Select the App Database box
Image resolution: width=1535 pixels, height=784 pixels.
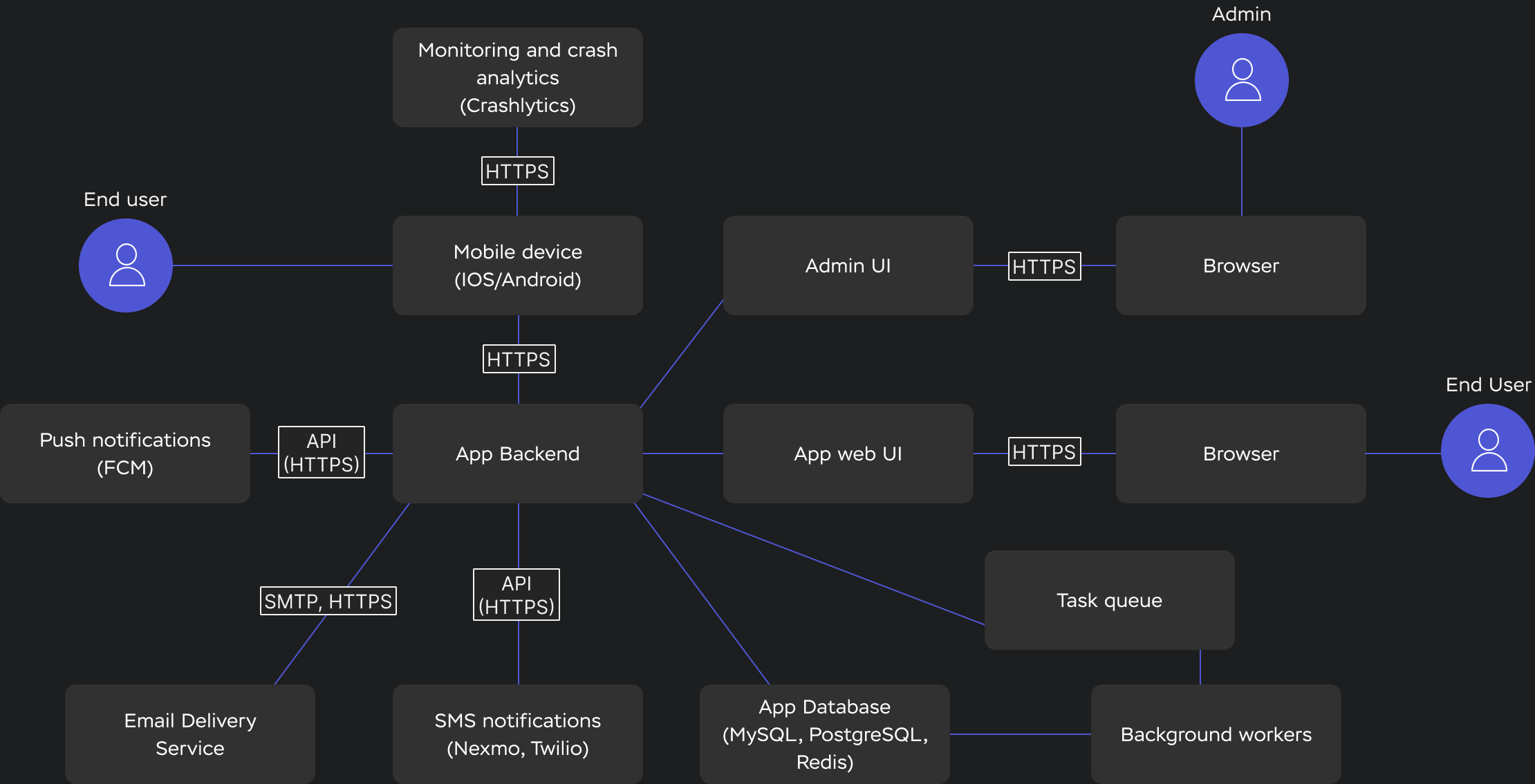click(x=824, y=734)
